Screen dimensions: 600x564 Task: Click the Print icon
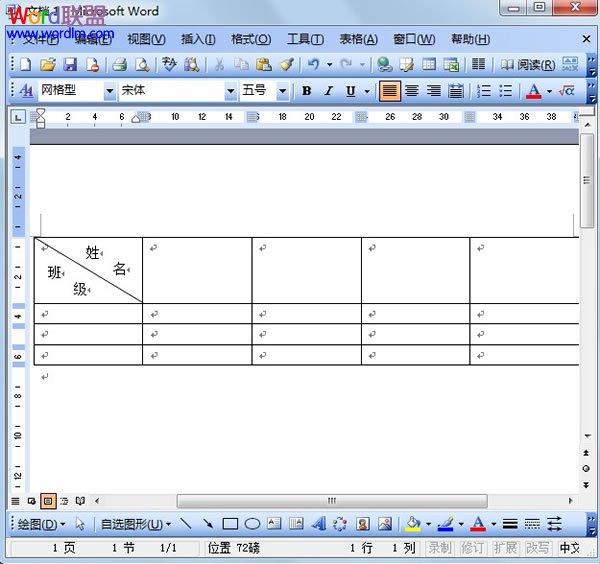[x=119, y=64]
